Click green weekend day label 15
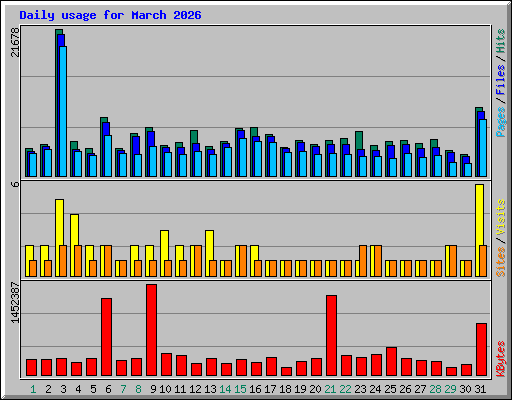The width and height of the screenshot is (512, 400). 240,389
